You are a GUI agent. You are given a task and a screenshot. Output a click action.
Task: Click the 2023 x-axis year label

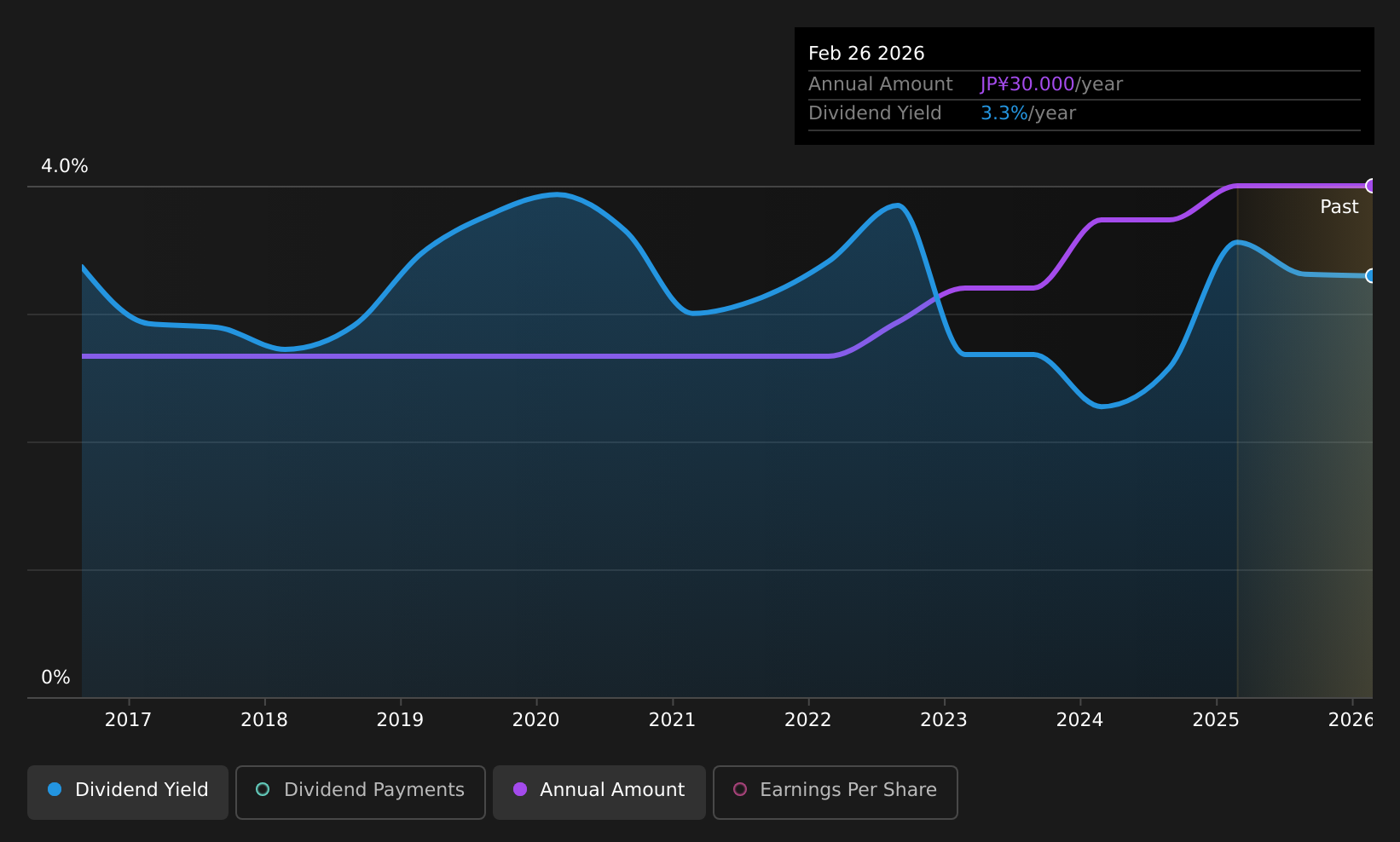point(944,720)
